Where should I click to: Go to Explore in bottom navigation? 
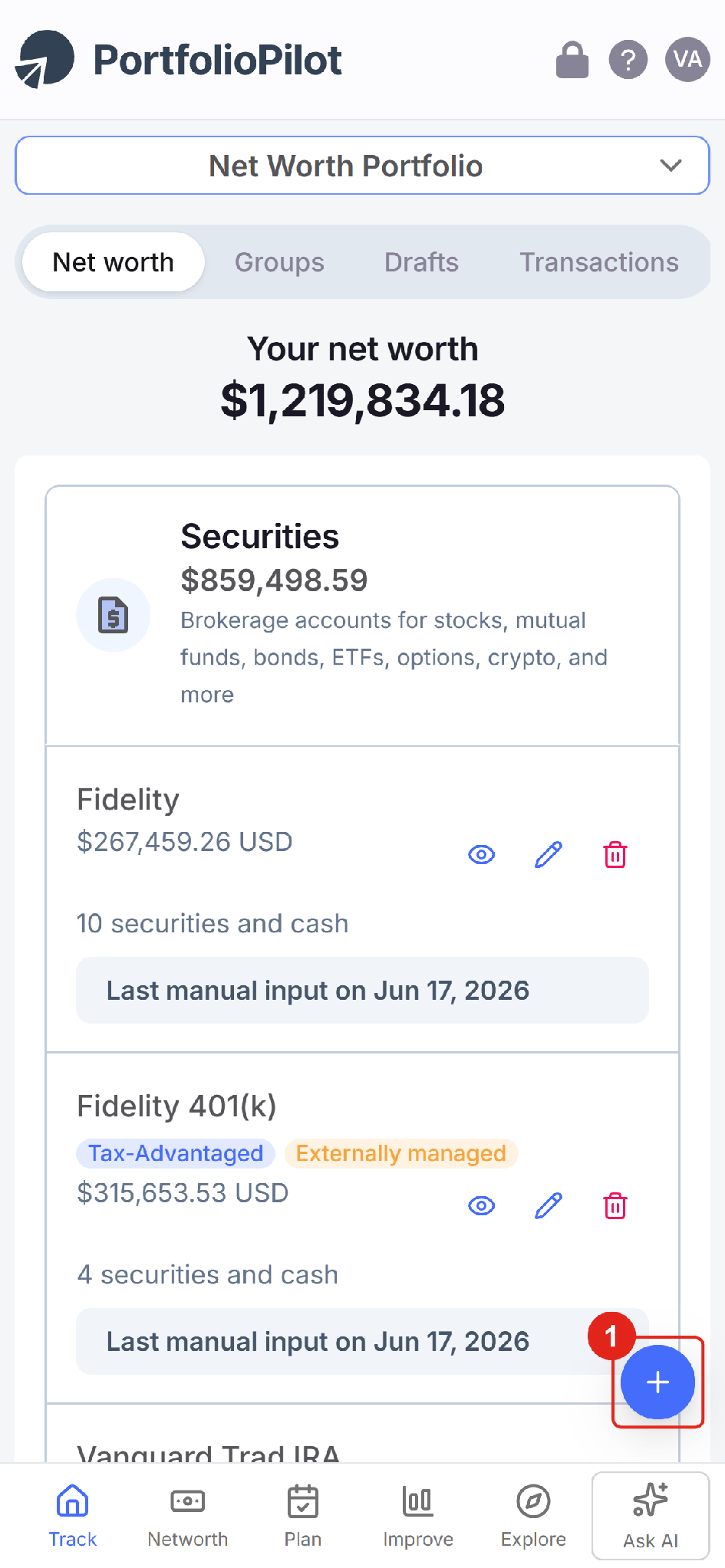pyautogui.click(x=533, y=1516)
